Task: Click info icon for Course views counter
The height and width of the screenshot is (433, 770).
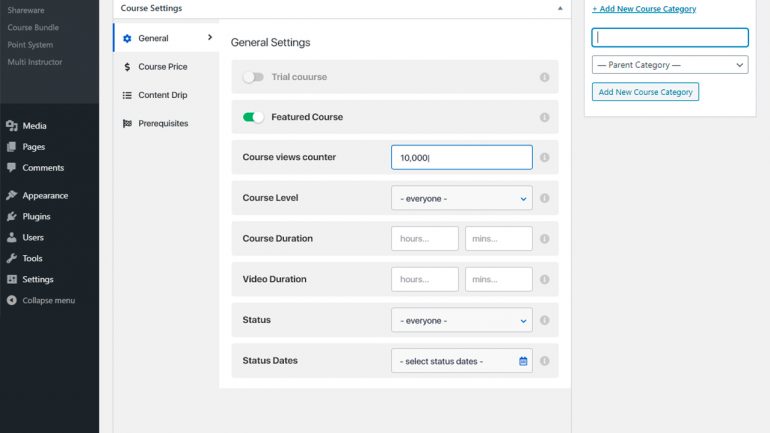Action: [x=545, y=158]
